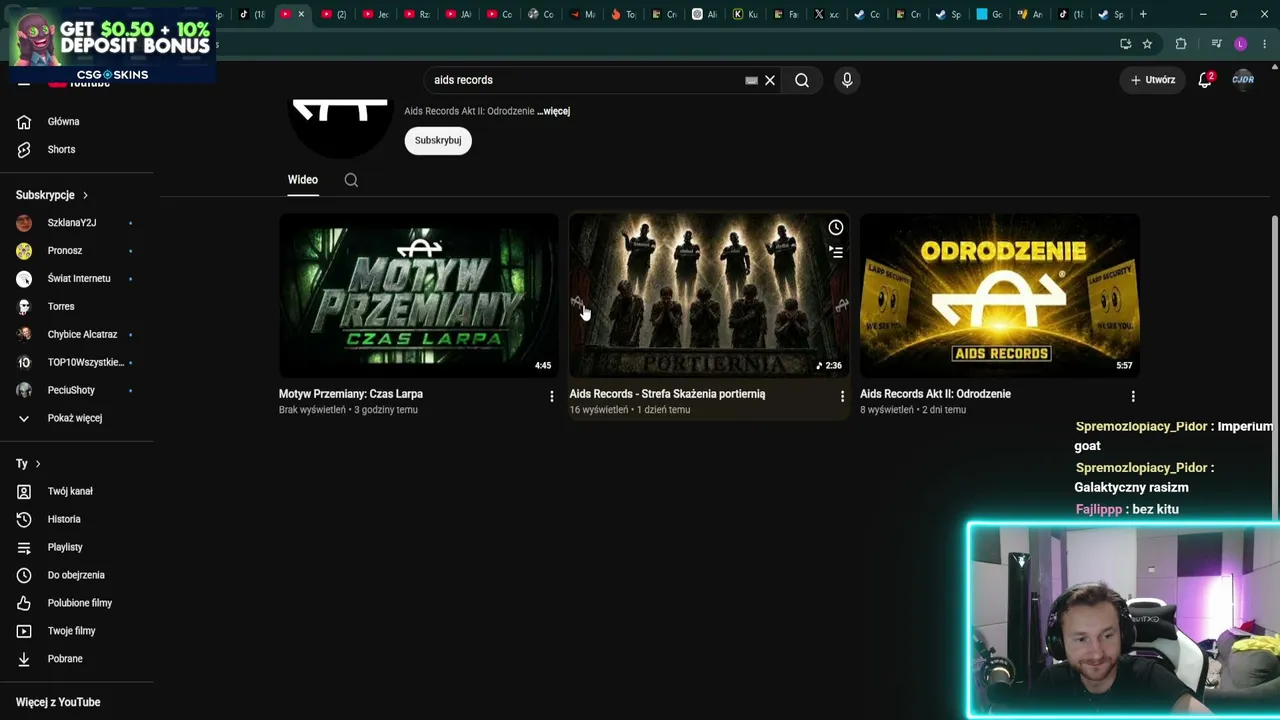Subscribe with the Subskrybuj button
The width and height of the screenshot is (1280, 720).
coord(438,141)
